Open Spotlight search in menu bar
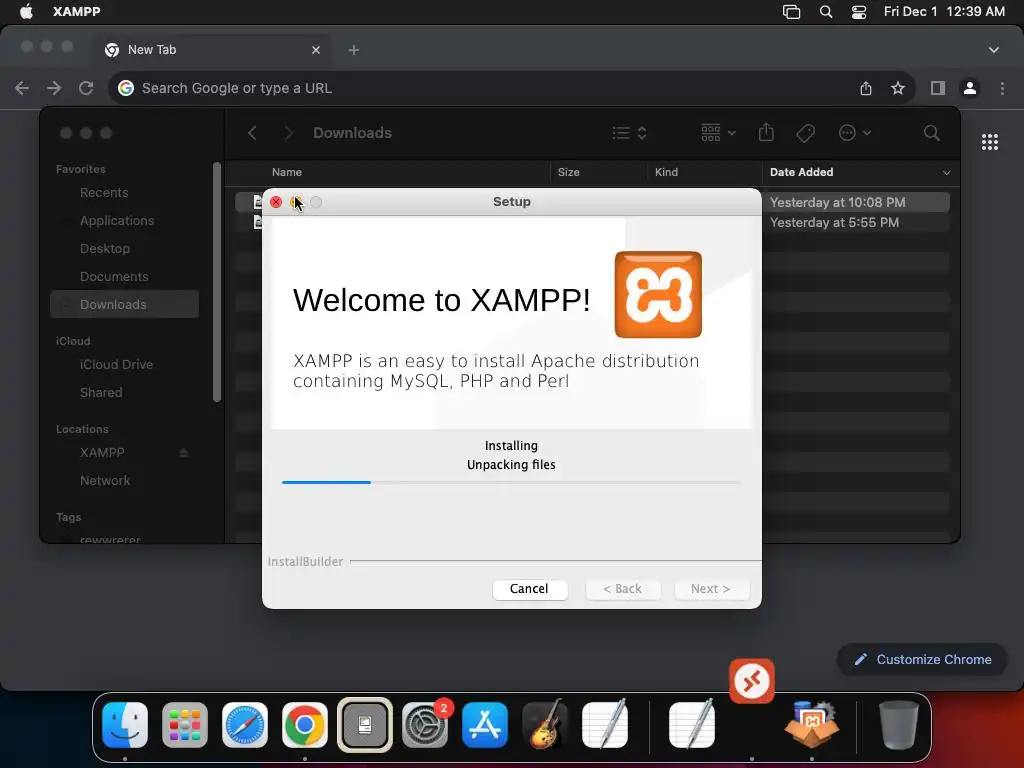Screen dimensions: 1024x768 (825, 11)
